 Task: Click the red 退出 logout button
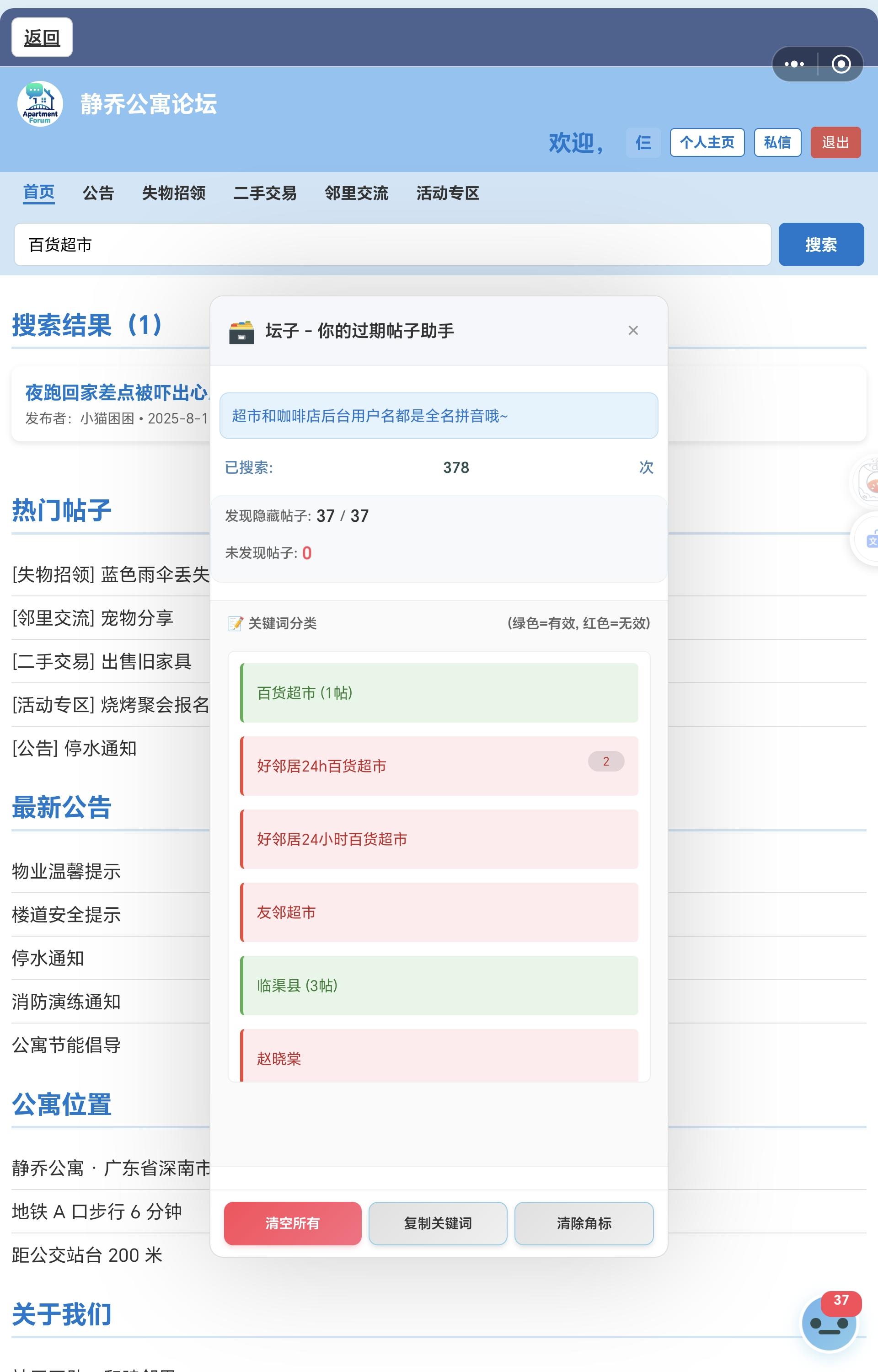(835, 143)
